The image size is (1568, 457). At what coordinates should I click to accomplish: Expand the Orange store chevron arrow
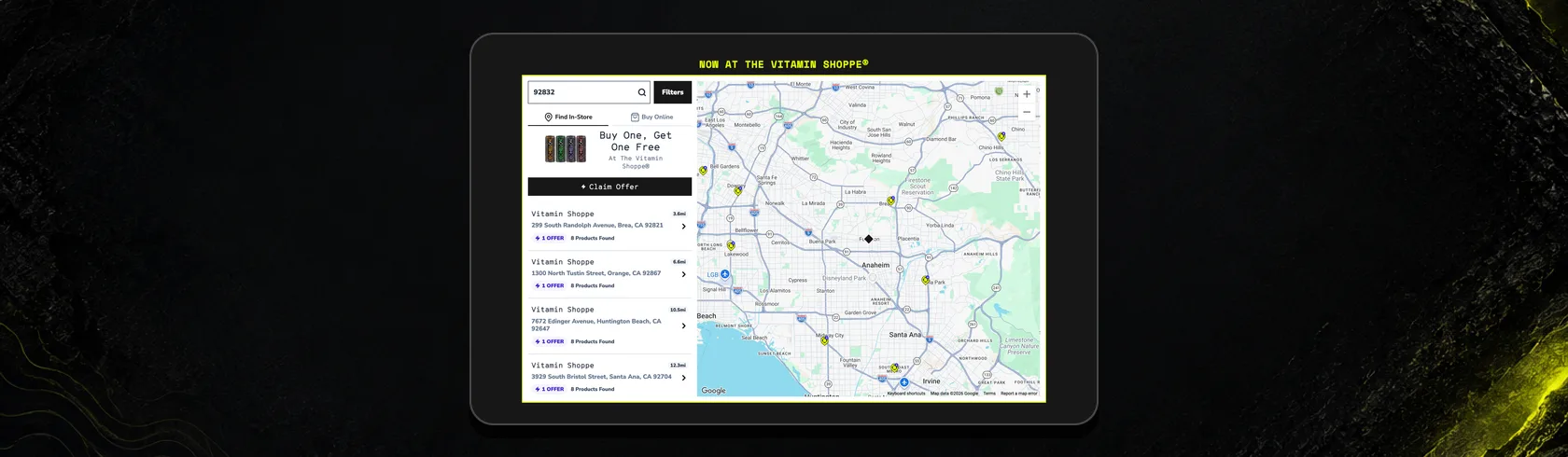click(683, 274)
